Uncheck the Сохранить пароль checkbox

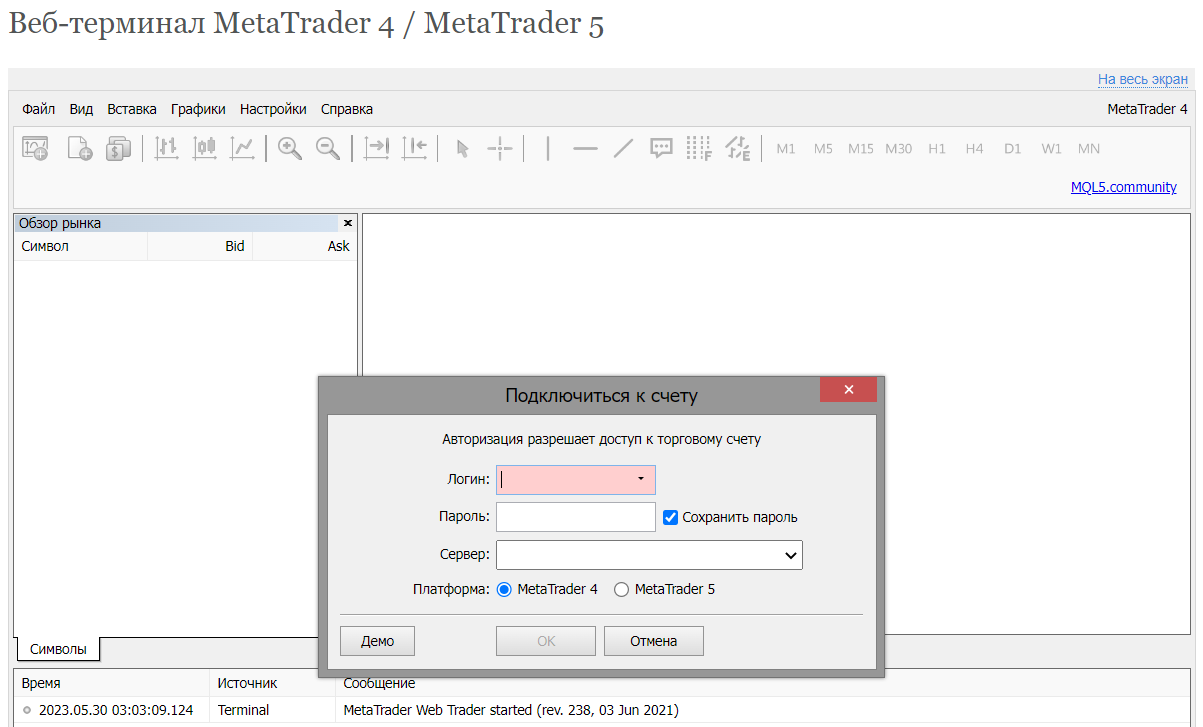[x=671, y=517]
